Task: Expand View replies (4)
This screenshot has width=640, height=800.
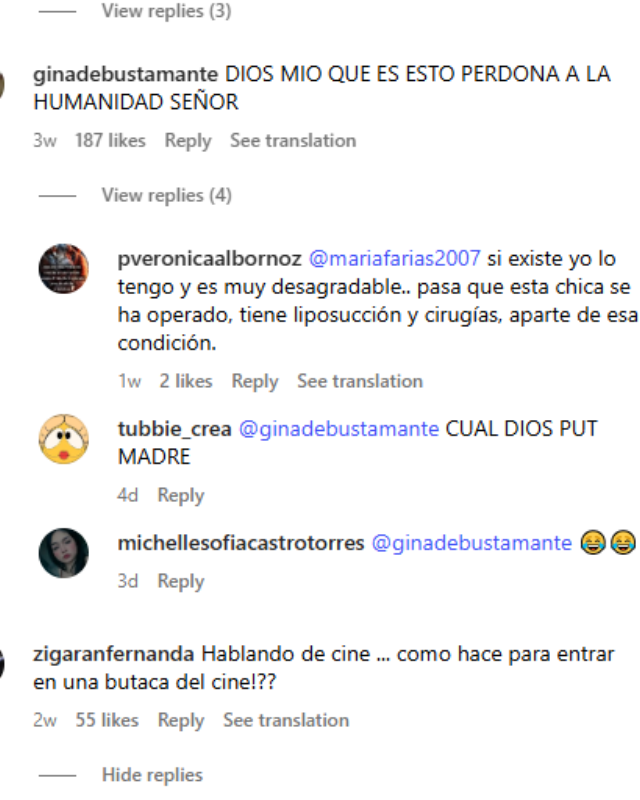Action: pos(166,195)
